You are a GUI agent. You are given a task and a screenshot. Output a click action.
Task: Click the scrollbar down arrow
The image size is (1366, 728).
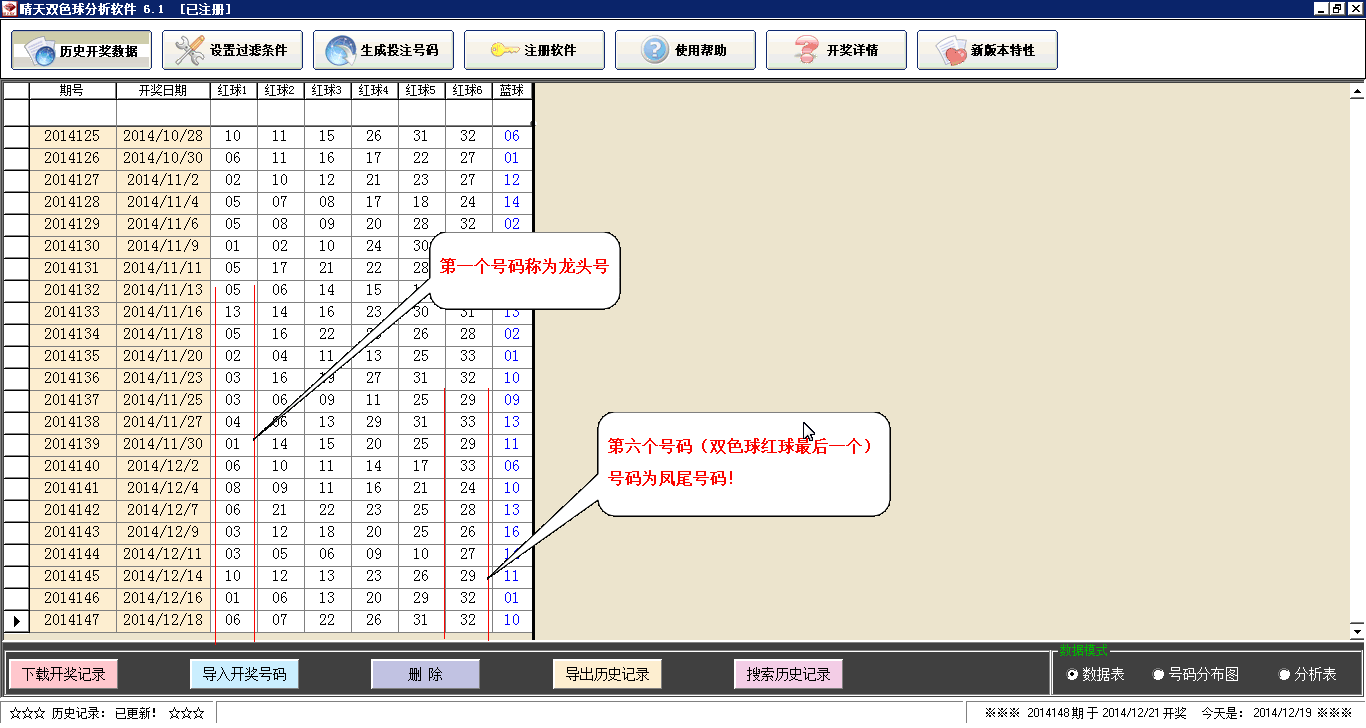coord(1357,631)
